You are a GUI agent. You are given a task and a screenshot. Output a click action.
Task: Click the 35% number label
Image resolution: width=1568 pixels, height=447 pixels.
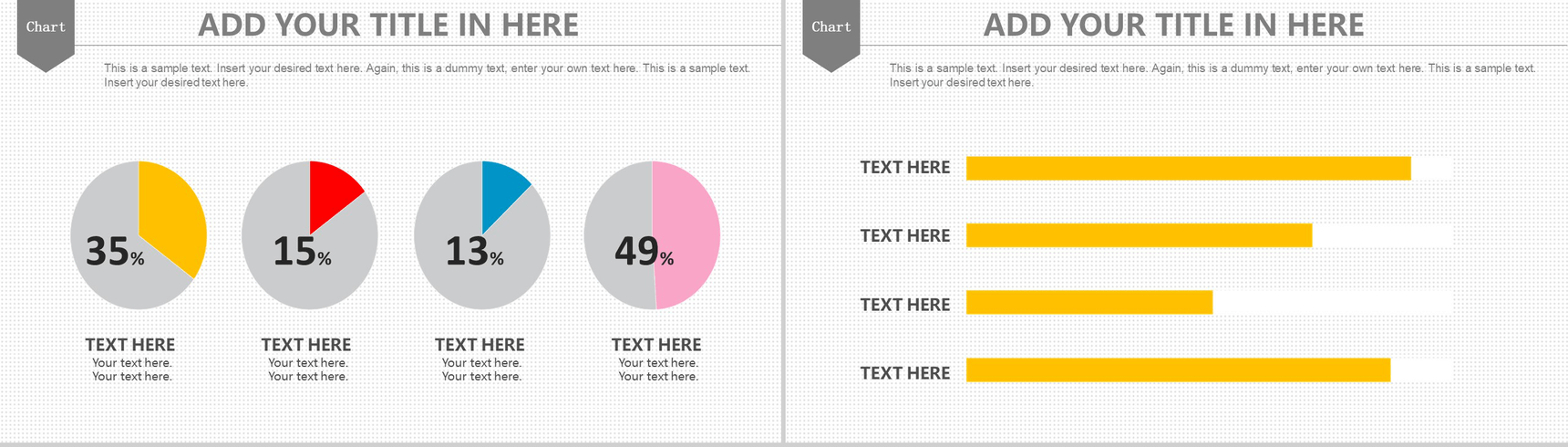114,252
